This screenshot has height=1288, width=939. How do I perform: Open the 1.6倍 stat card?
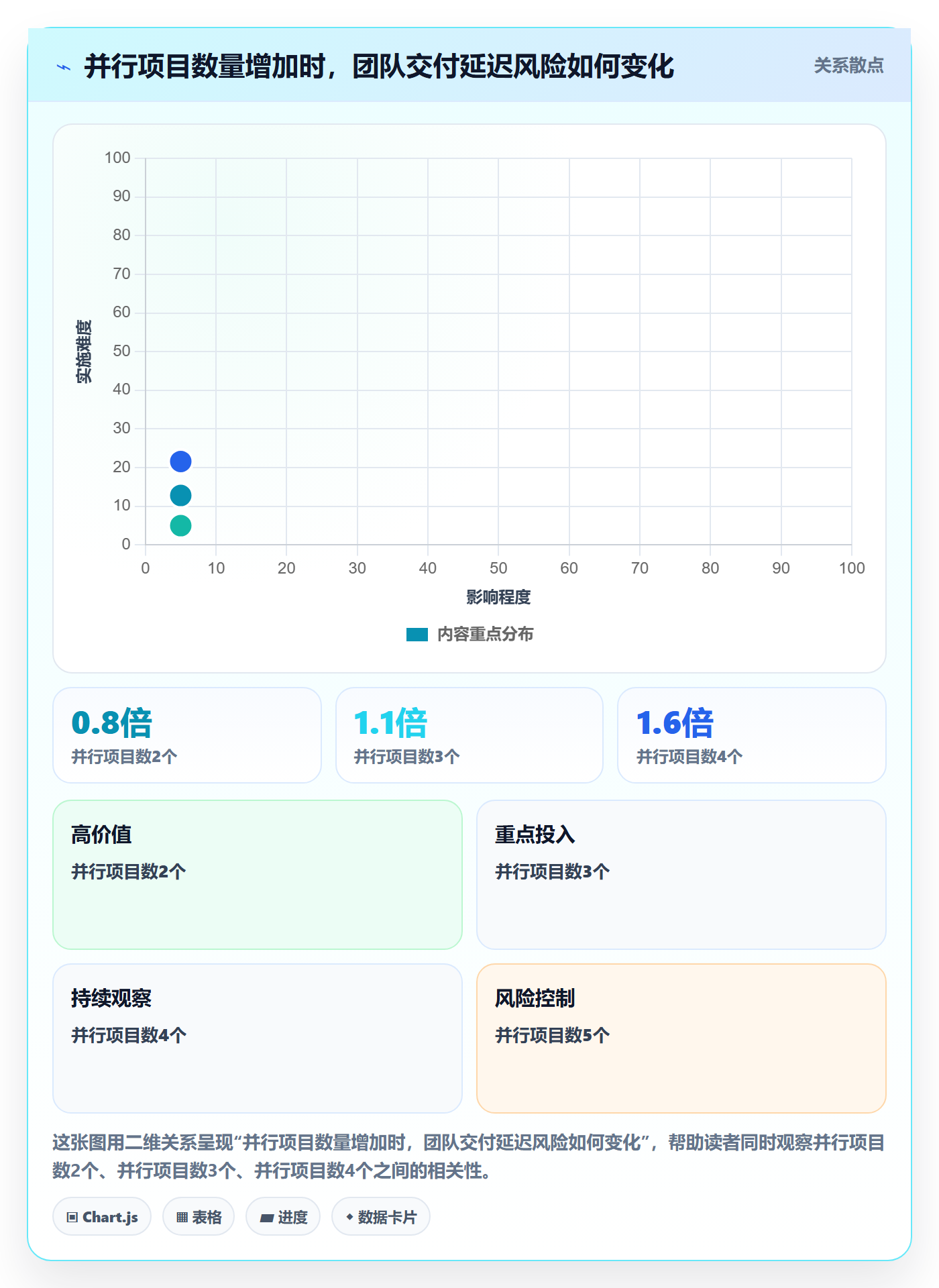tap(752, 735)
